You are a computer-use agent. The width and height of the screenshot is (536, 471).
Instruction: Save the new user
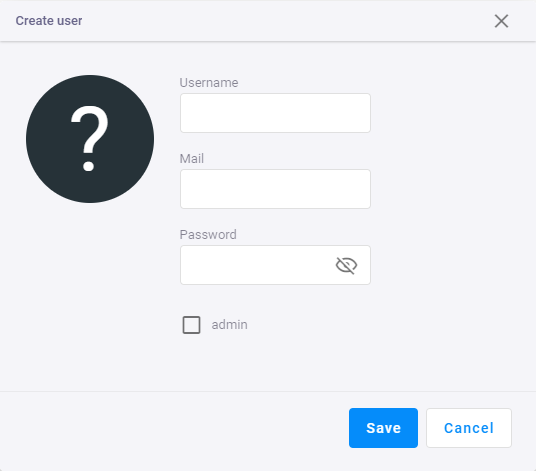point(383,428)
